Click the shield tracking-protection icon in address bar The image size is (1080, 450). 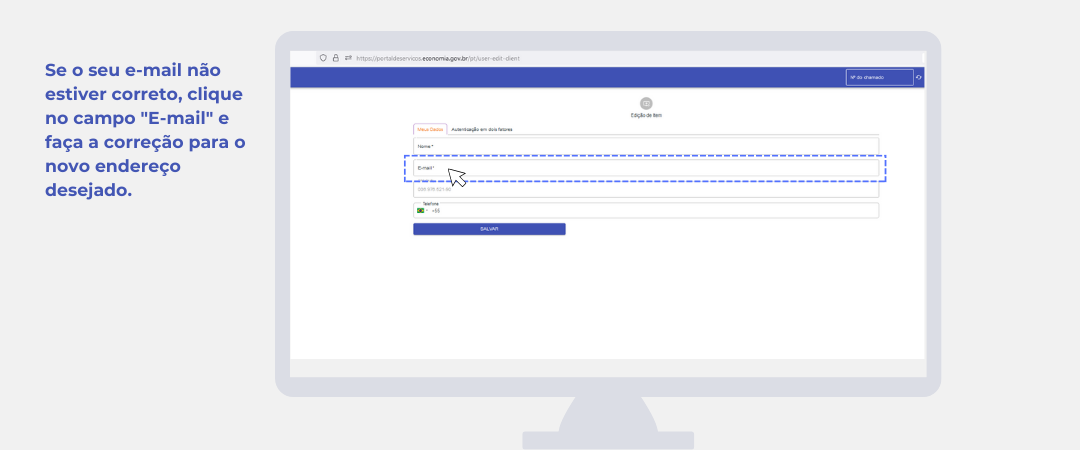click(x=323, y=59)
